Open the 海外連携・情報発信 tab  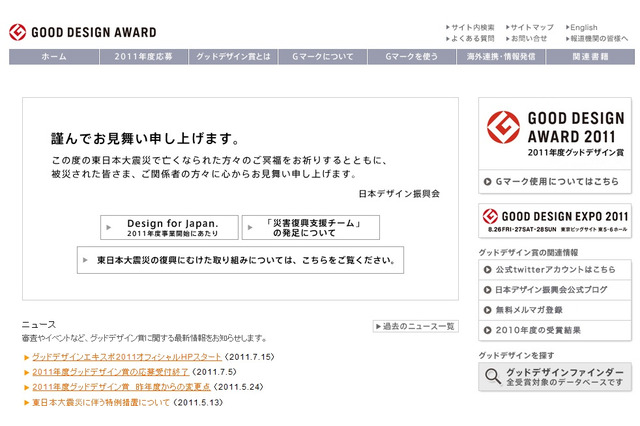point(500,57)
